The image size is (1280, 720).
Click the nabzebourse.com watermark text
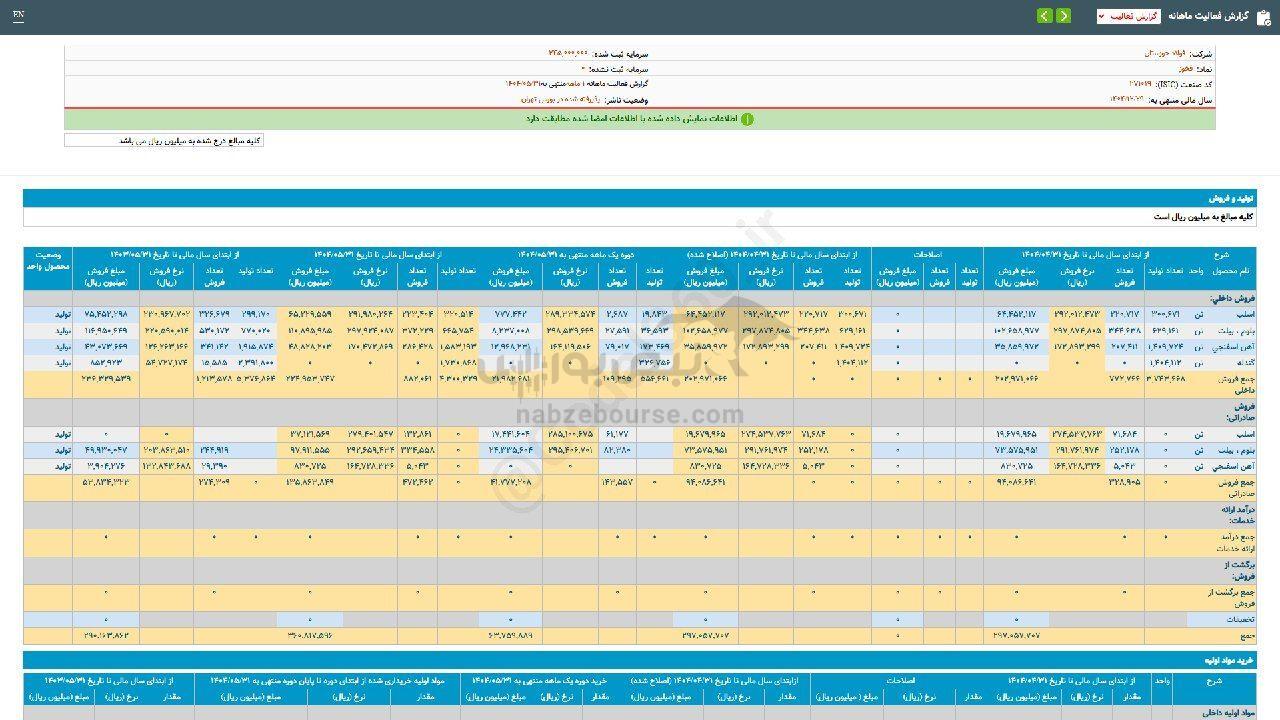point(630,416)
